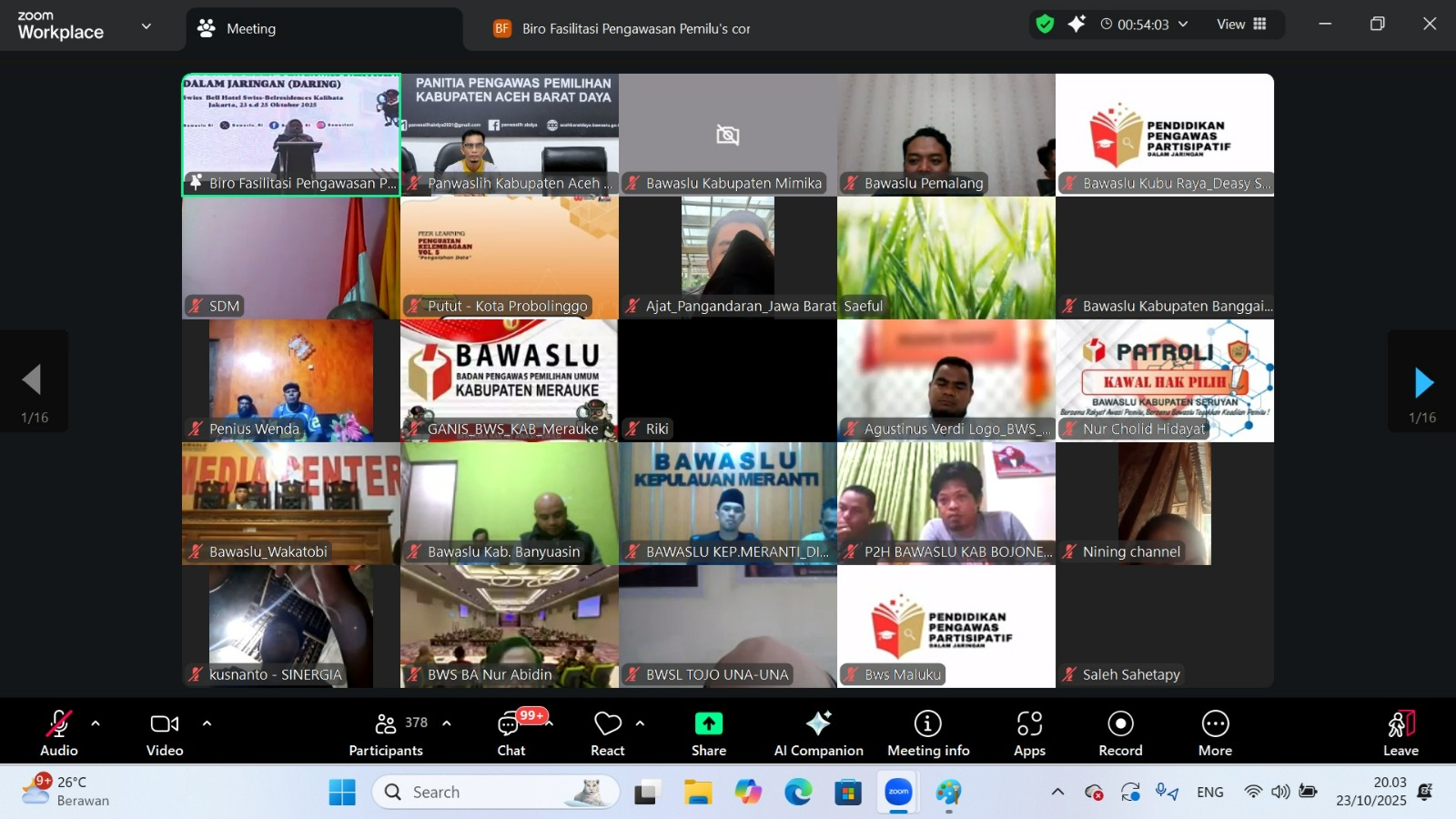This screenshot has width=1456, height=819.
Task: Start recording with Record button
Action: point(1120,732)
